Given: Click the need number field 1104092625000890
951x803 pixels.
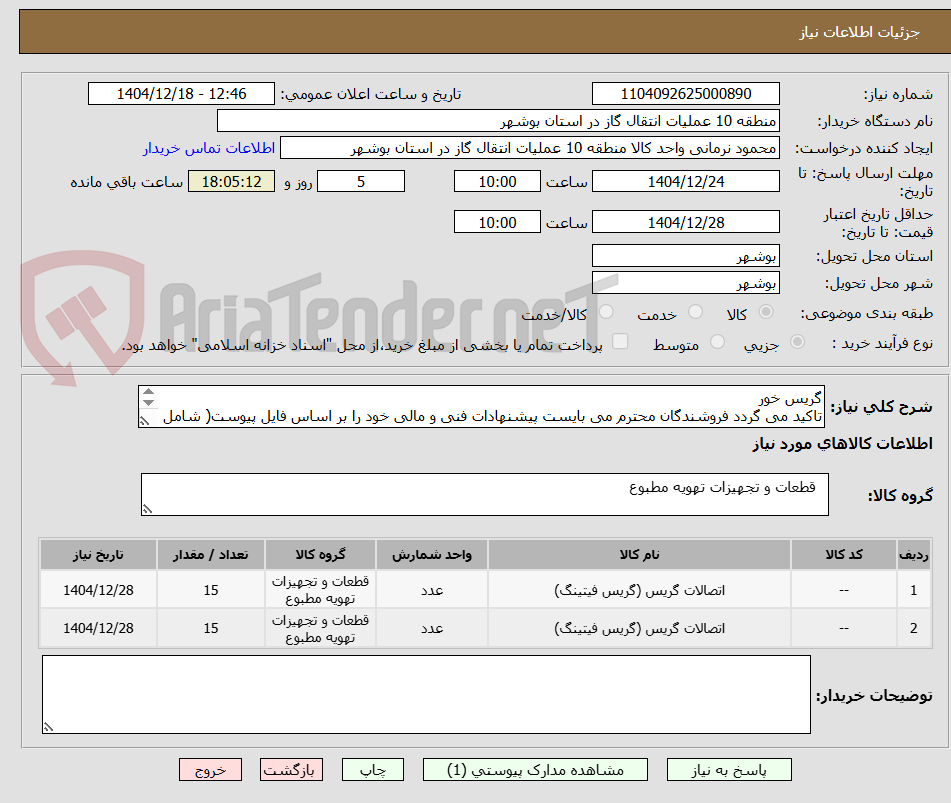Looking at the screenshot, I should click(685, 94).
